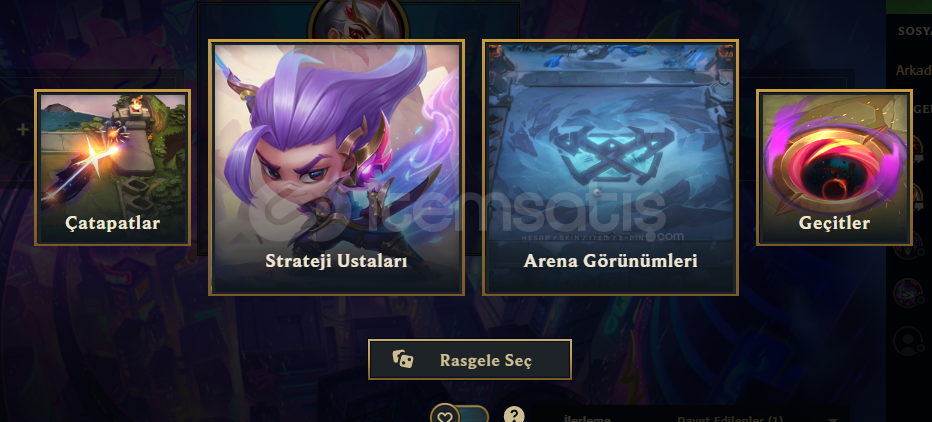Click the colorful friend avatar in the social sidebar
Screen dimensions: 932x422
[x=908, y=292]
